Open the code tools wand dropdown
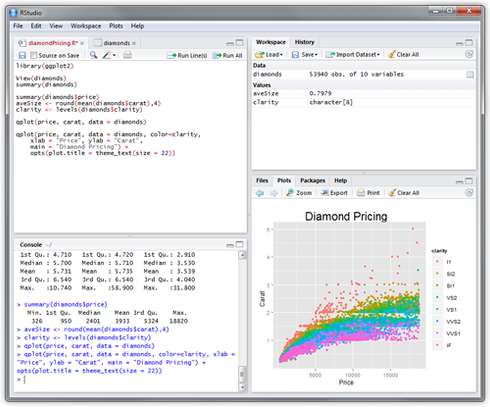This screenshot has width=490, height=407. pos(109,55)
